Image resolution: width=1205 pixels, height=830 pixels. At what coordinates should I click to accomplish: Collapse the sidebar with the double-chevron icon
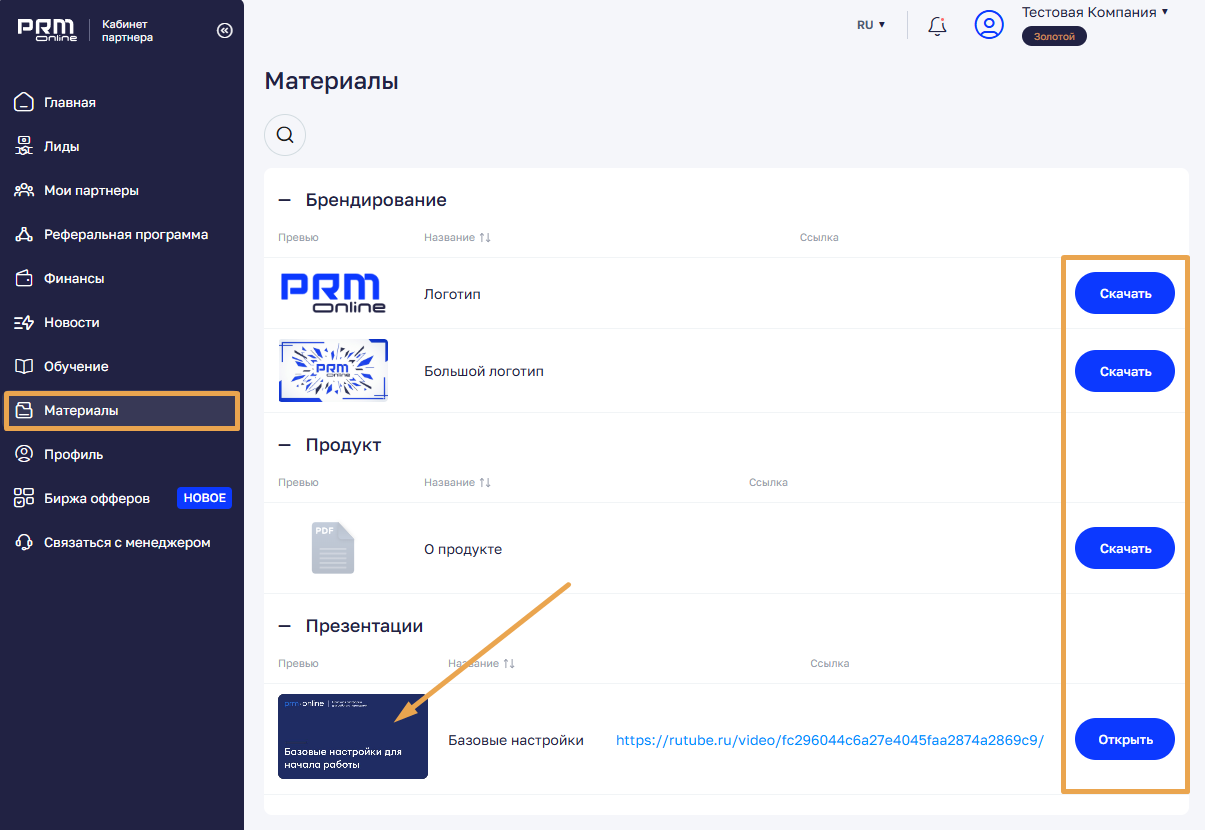(224, 31)
